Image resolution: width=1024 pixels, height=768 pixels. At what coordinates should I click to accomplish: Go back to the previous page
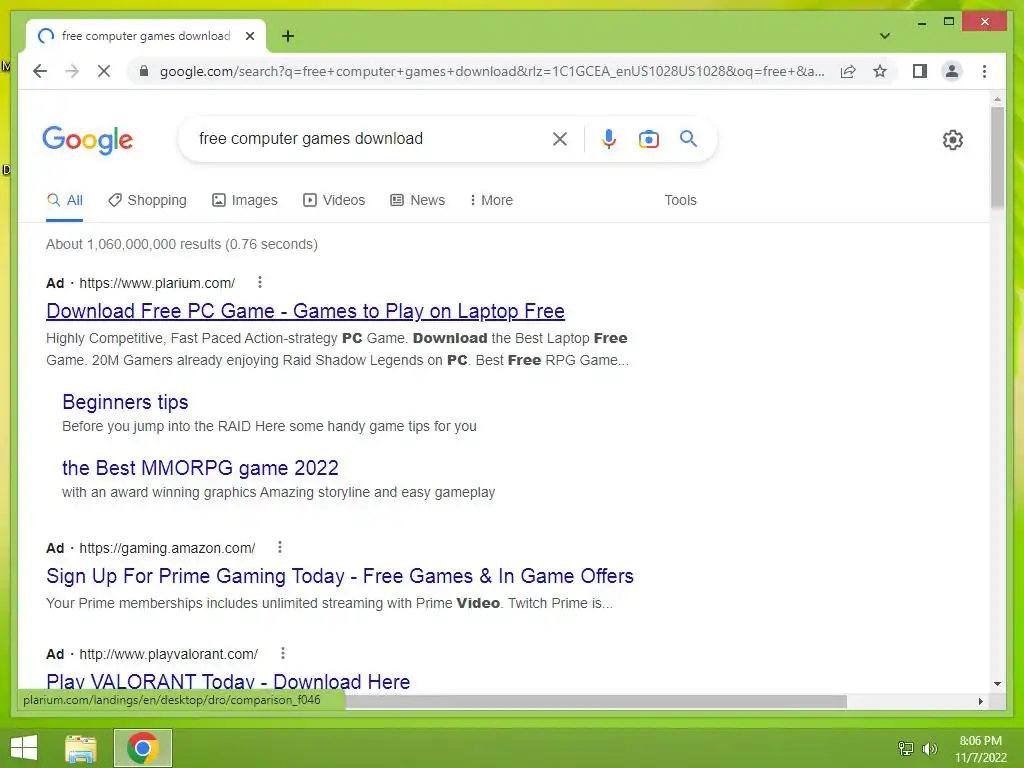(x=40, y=71)
